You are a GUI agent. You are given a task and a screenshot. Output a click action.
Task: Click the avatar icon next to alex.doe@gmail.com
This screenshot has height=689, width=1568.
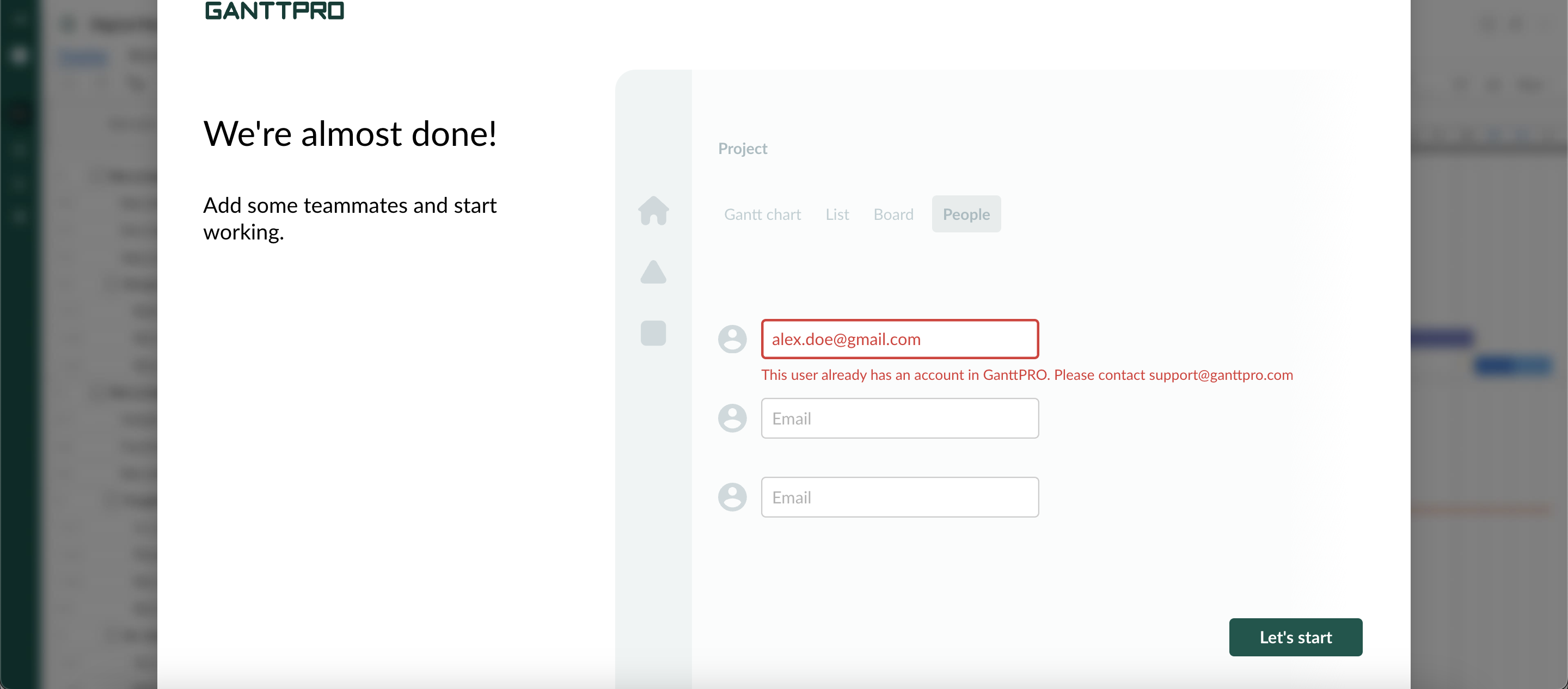[x=732, y=339]
